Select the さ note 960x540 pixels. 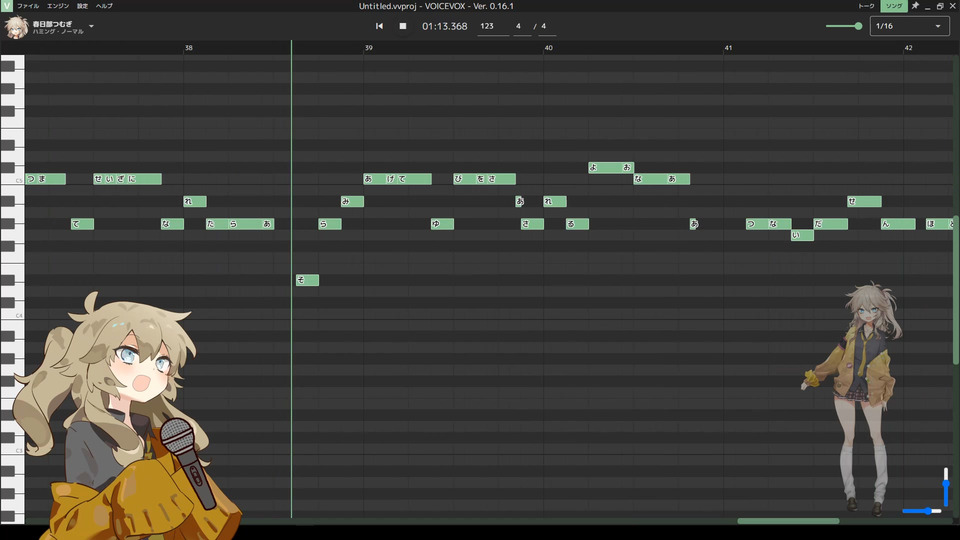tap(533, 223)
